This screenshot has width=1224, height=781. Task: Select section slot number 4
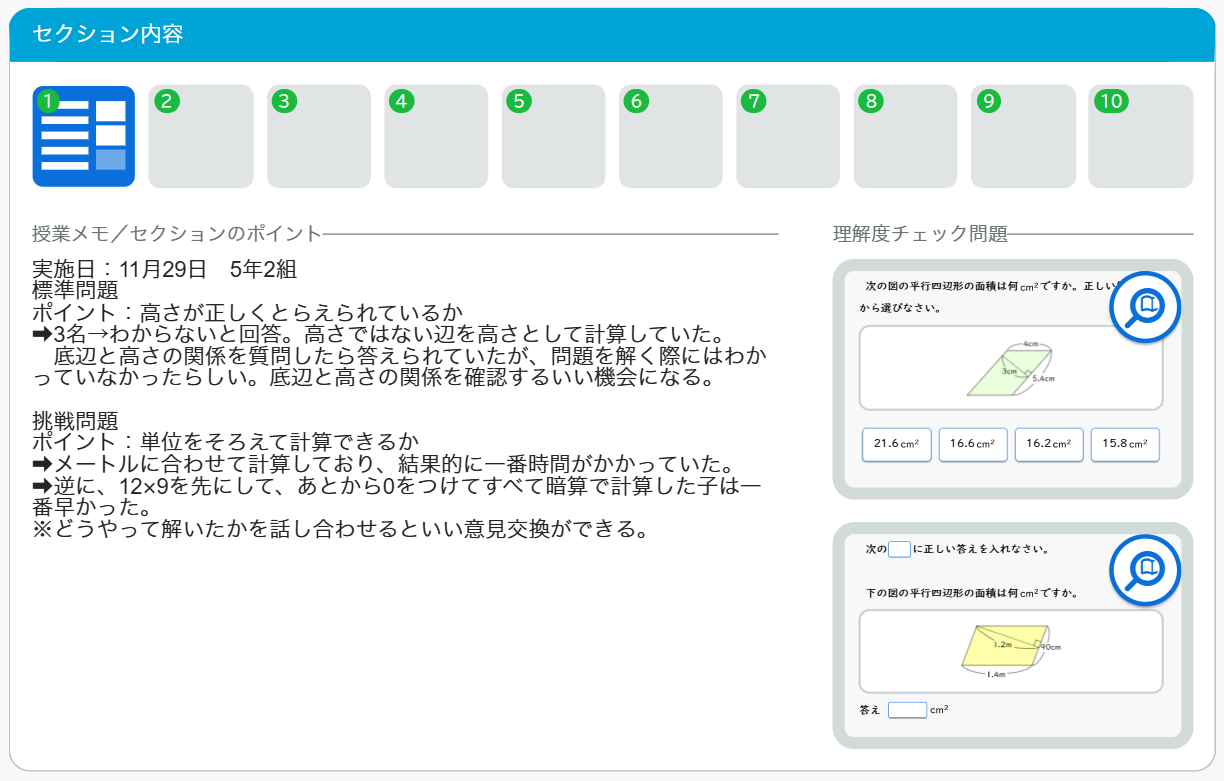point(436,136)
